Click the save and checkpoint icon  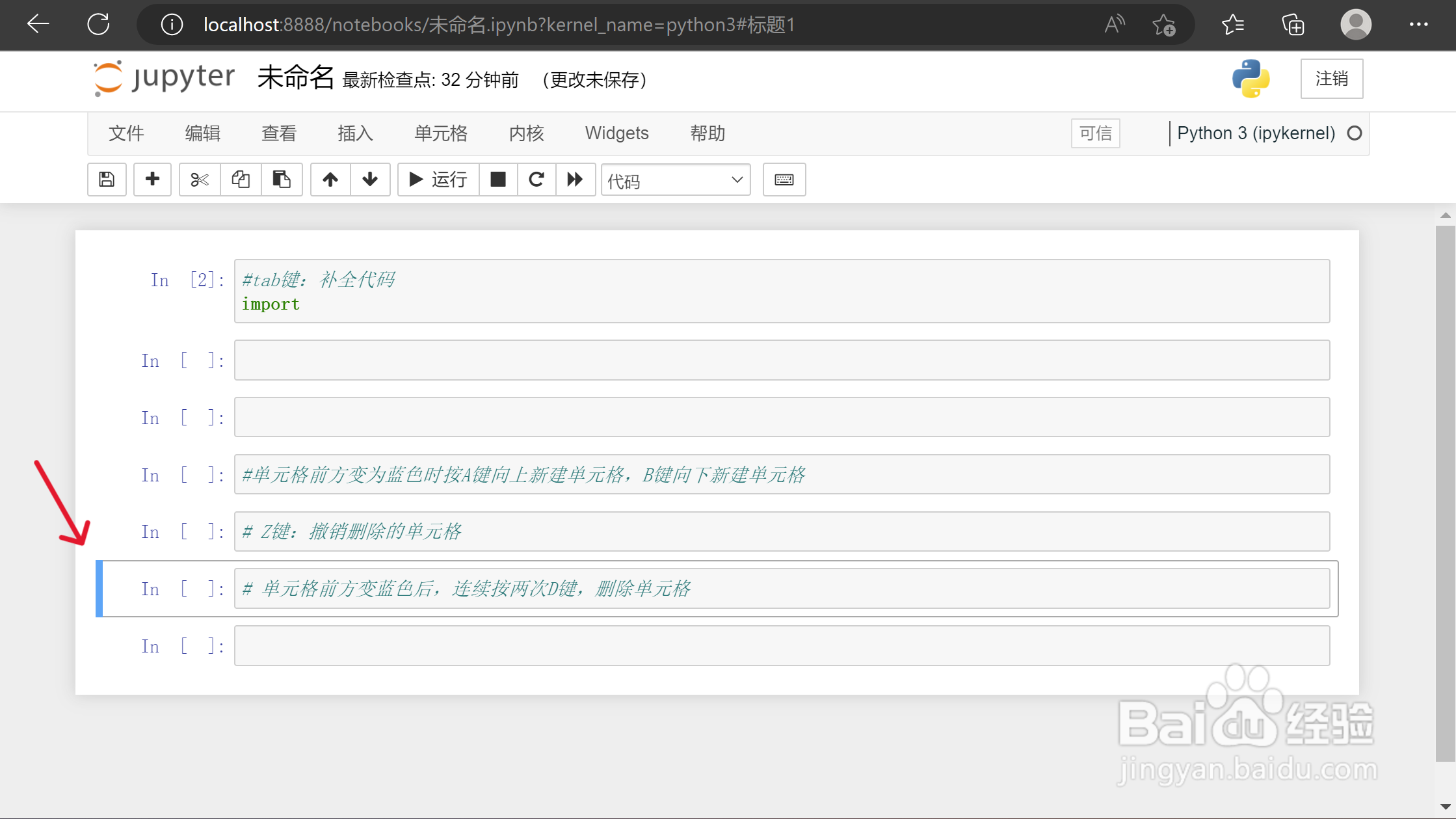(x=107, y=180)
